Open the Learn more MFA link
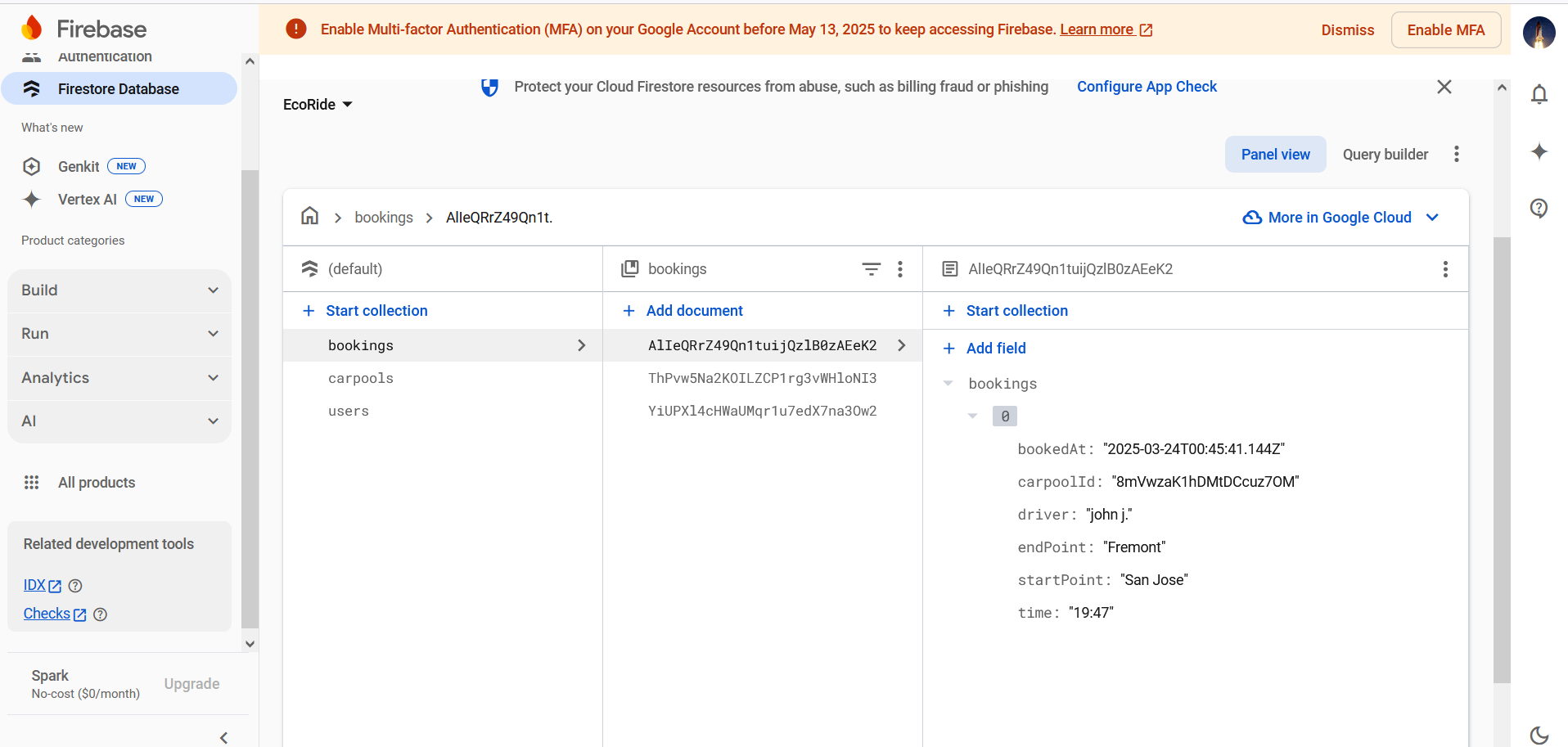The image size is (1568, 747). [x=1106, y=29]
